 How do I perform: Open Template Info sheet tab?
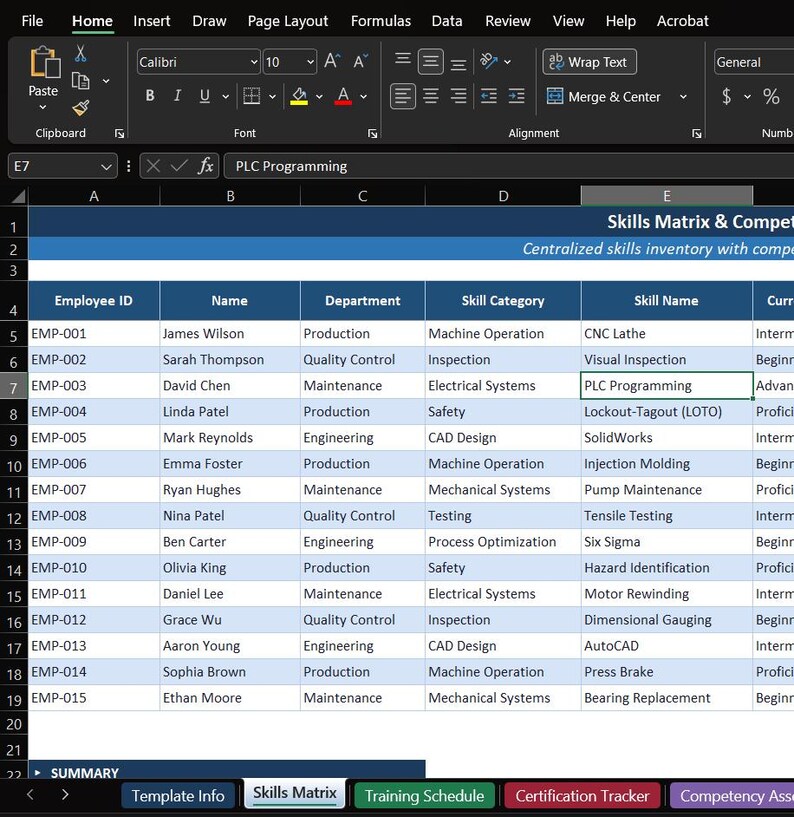pos(178,796)
